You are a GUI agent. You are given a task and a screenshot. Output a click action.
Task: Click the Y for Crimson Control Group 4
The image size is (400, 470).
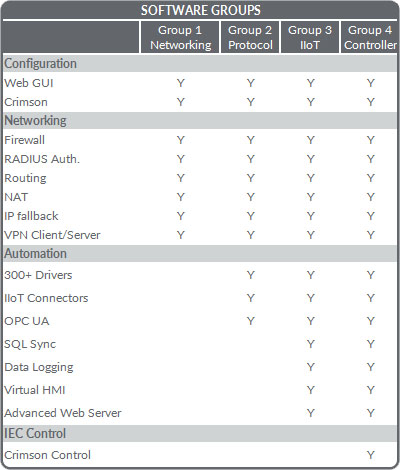tap(370, 455)
